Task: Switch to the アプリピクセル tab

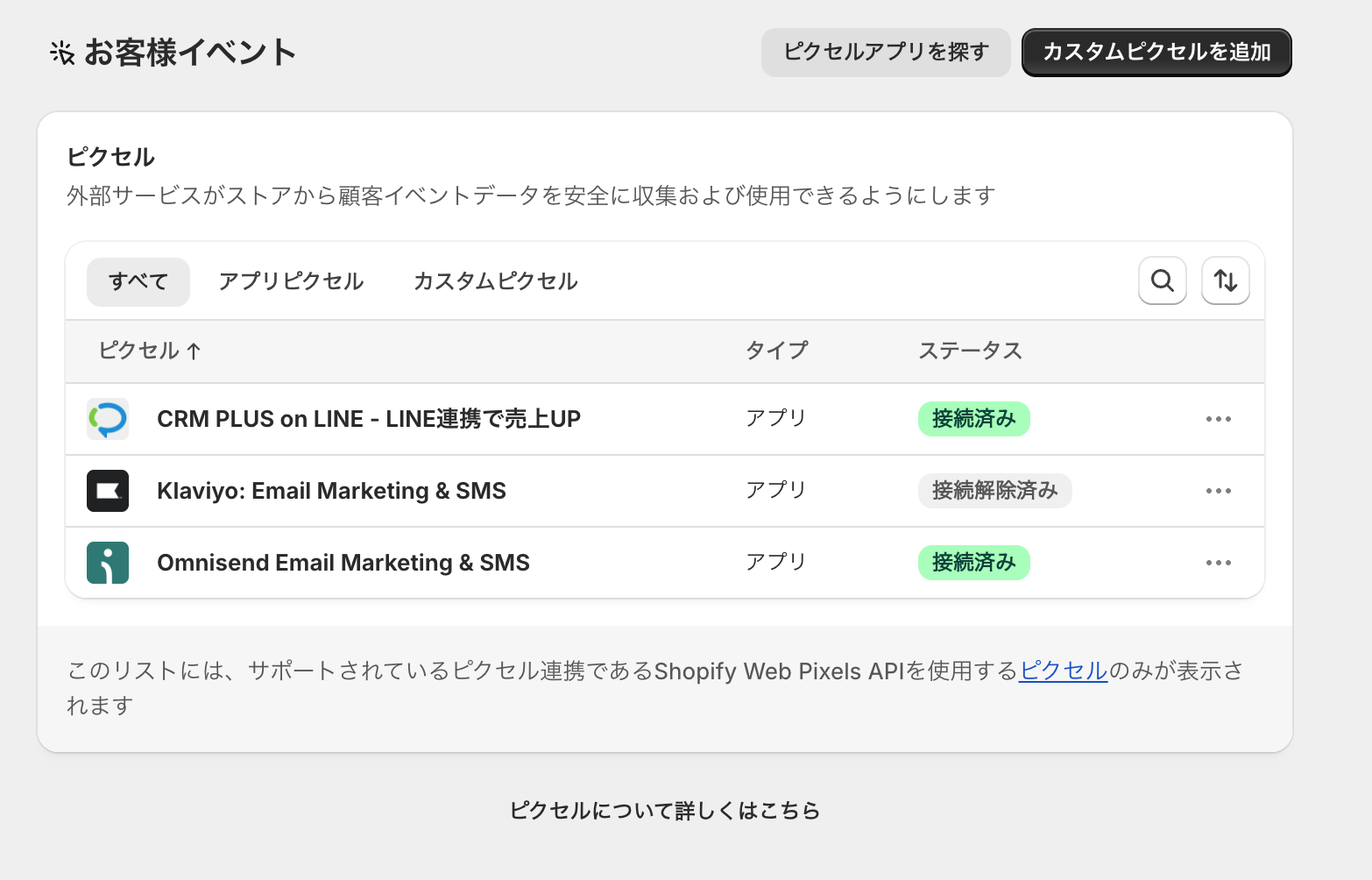Action: coord(291,281)
